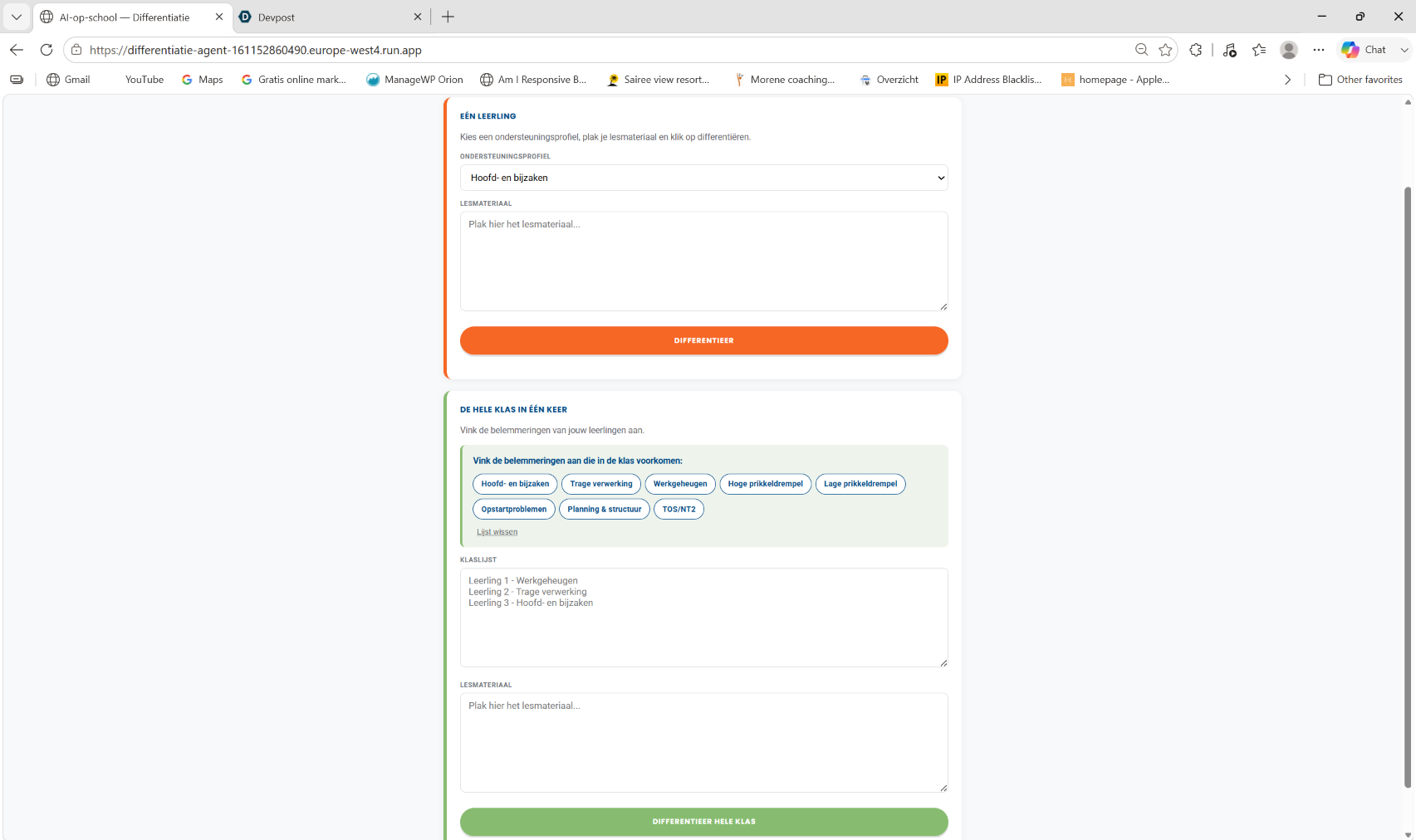This screenshot has height=840, width=1416.
Task: Toggle Hoge prikkeldrempel chip
Action: pos(766,484)
